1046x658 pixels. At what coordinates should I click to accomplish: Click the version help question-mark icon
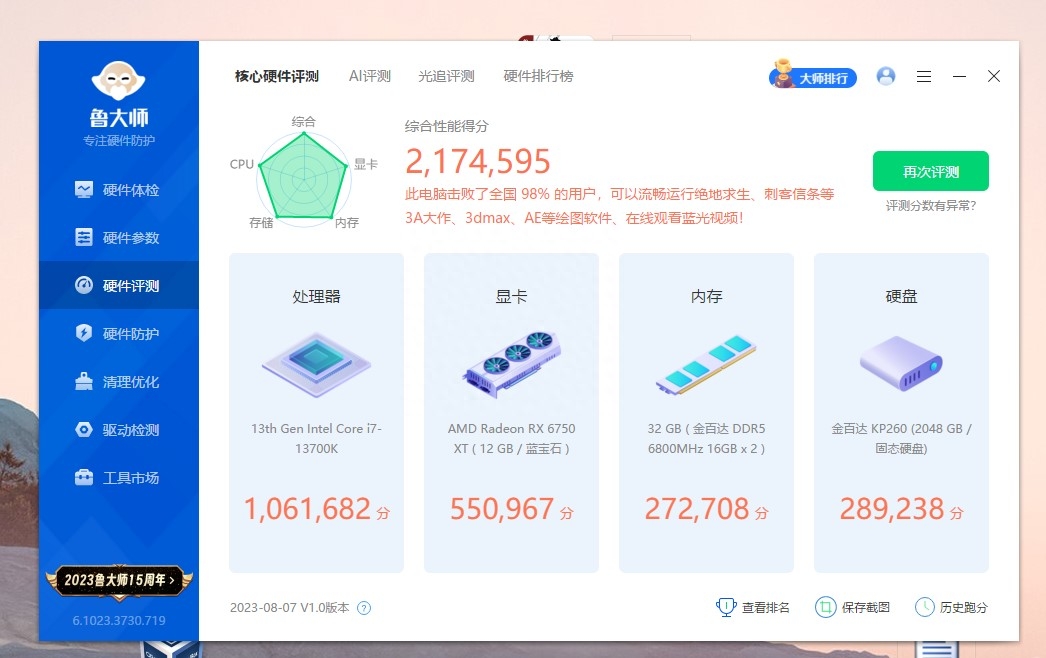tap(364, 608)
